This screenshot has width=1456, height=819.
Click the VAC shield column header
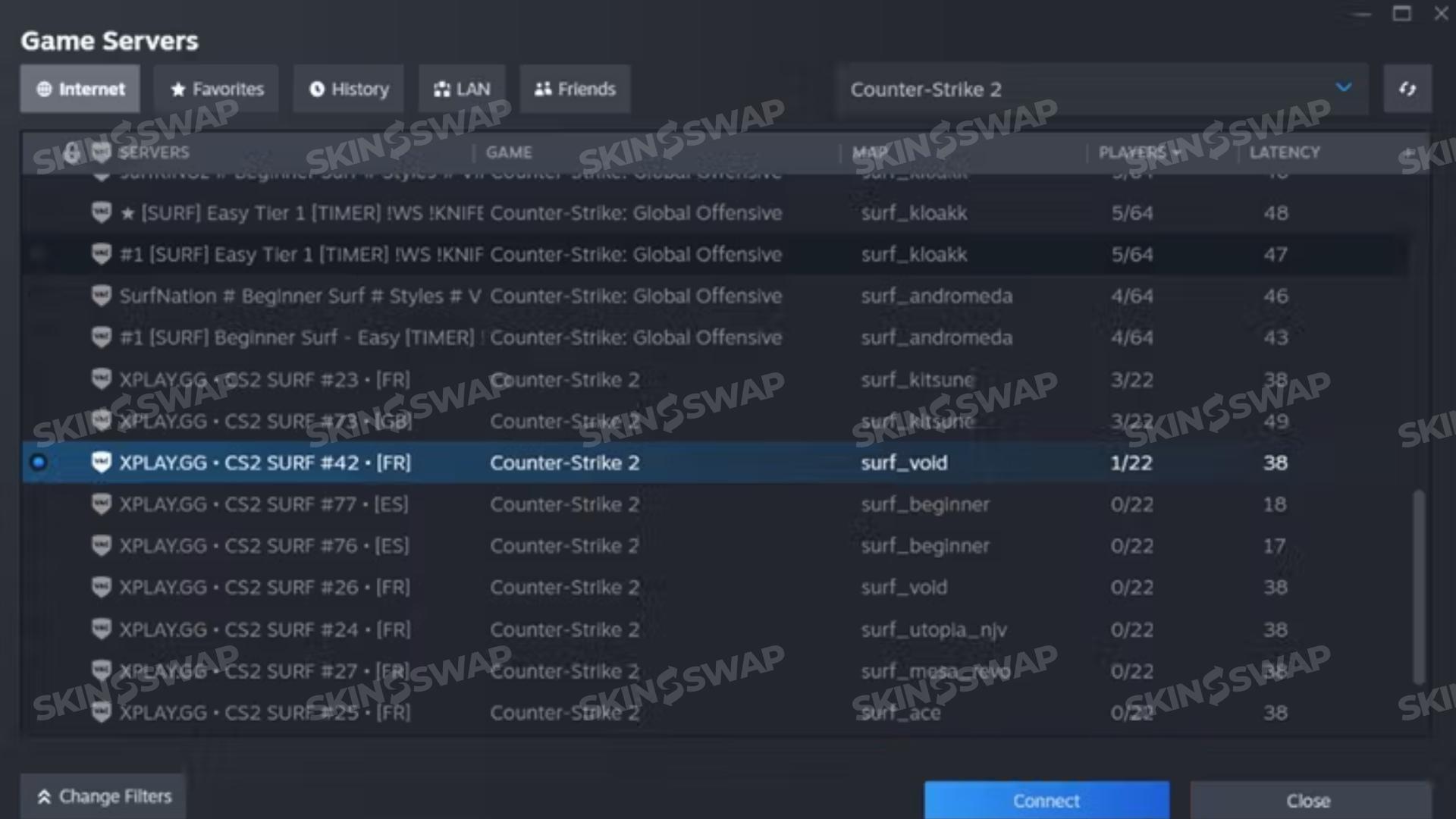[x=101, y=152]
